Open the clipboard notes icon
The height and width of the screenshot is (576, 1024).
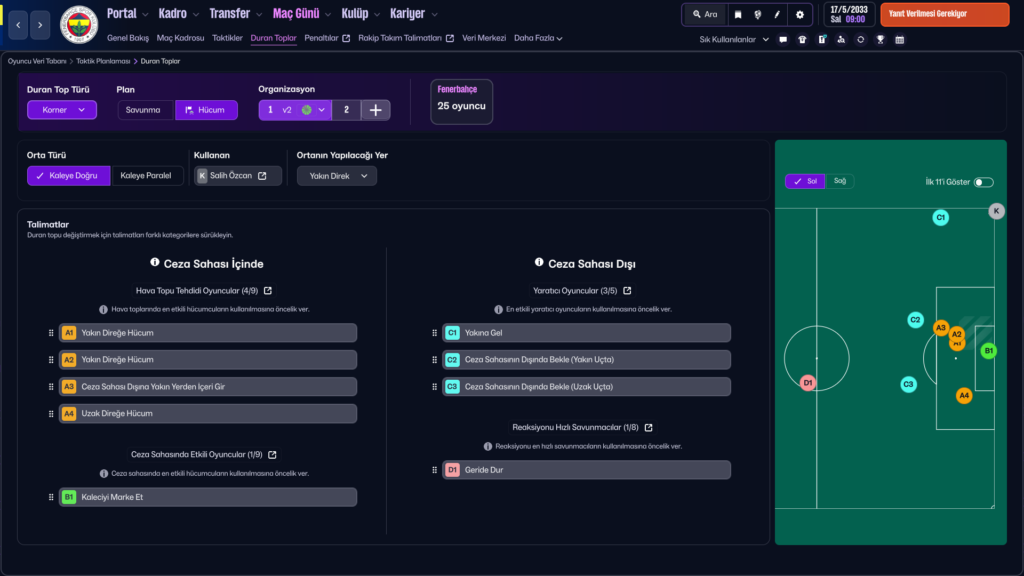coord(822,39)
